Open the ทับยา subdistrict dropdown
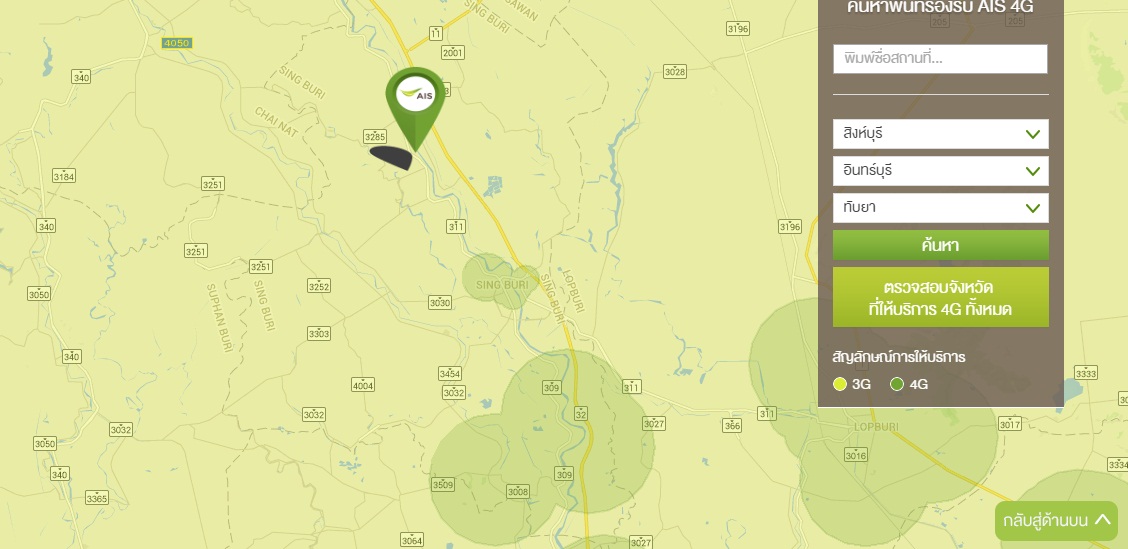 pos(940,208)
